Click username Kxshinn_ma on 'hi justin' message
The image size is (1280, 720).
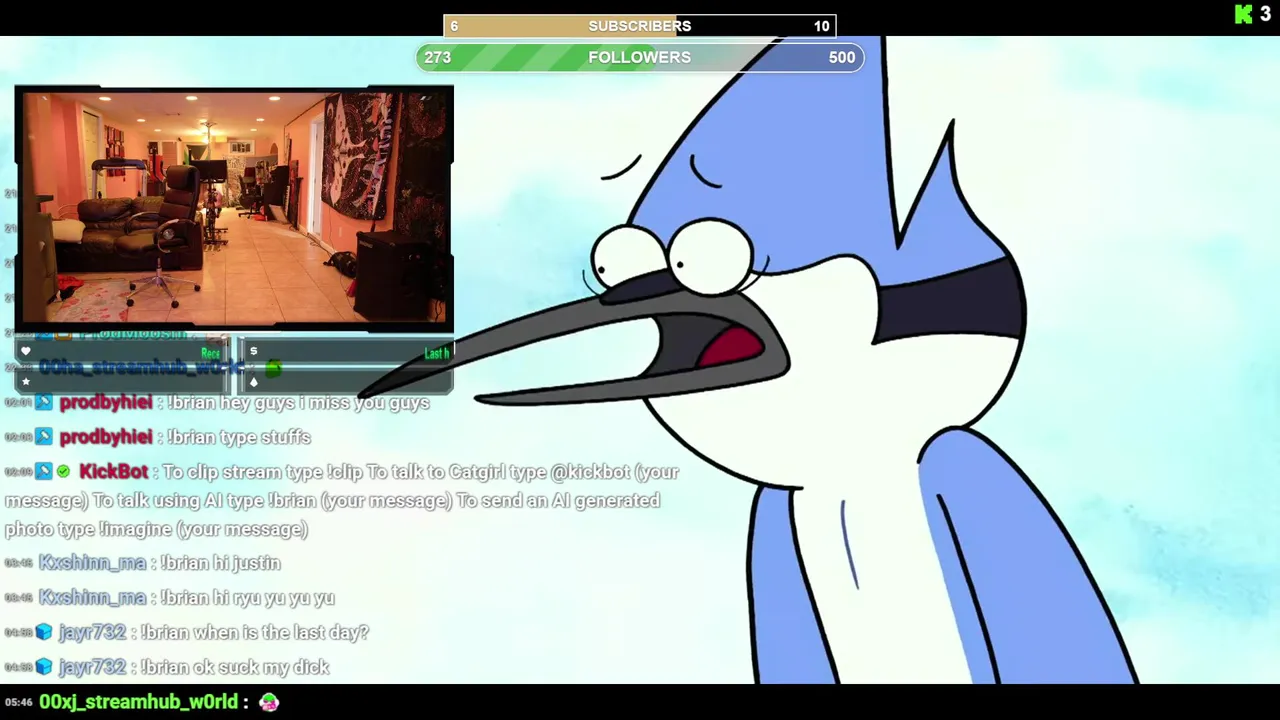click(x=92, y=563)
